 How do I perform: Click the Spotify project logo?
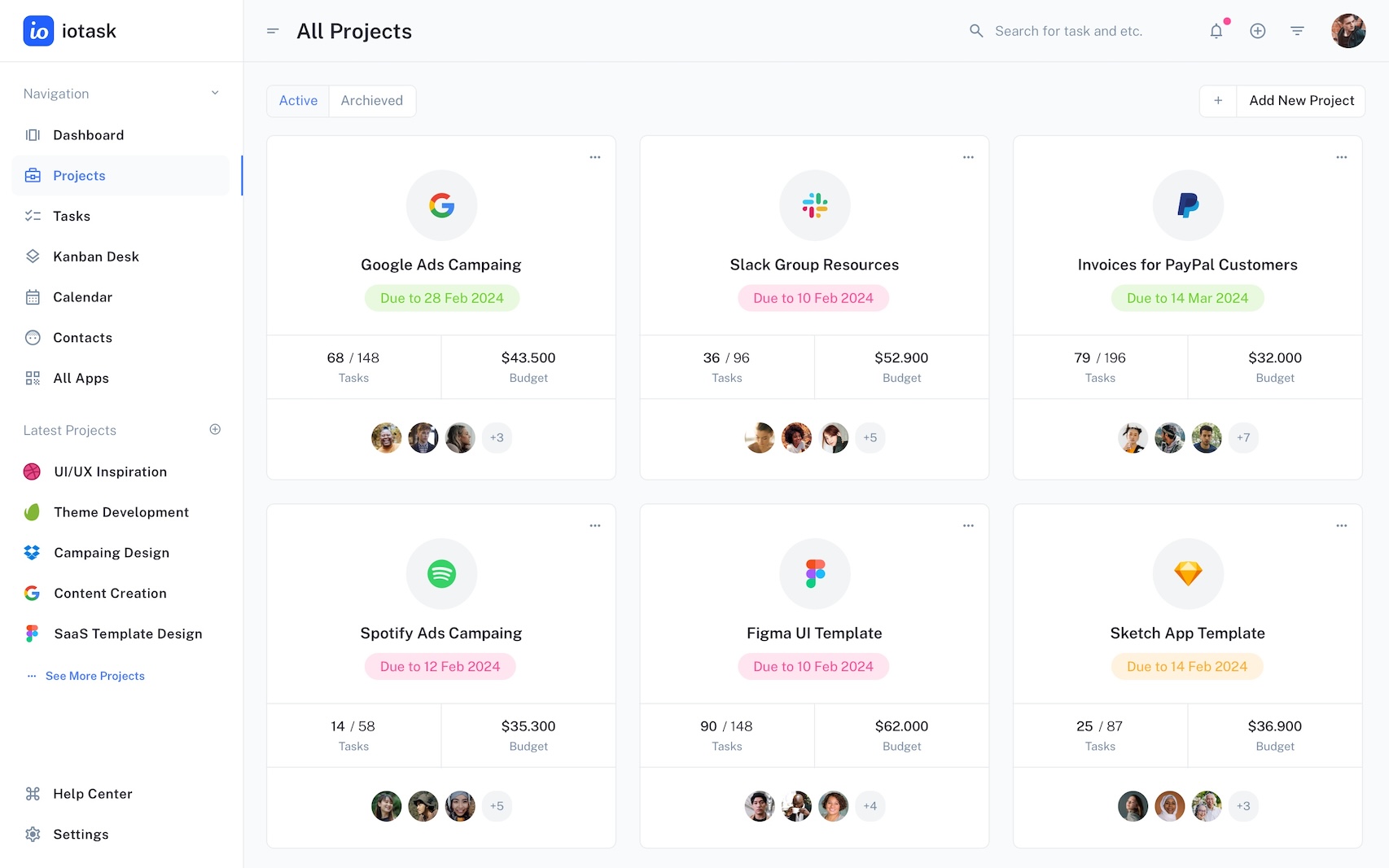click(441, 574)
